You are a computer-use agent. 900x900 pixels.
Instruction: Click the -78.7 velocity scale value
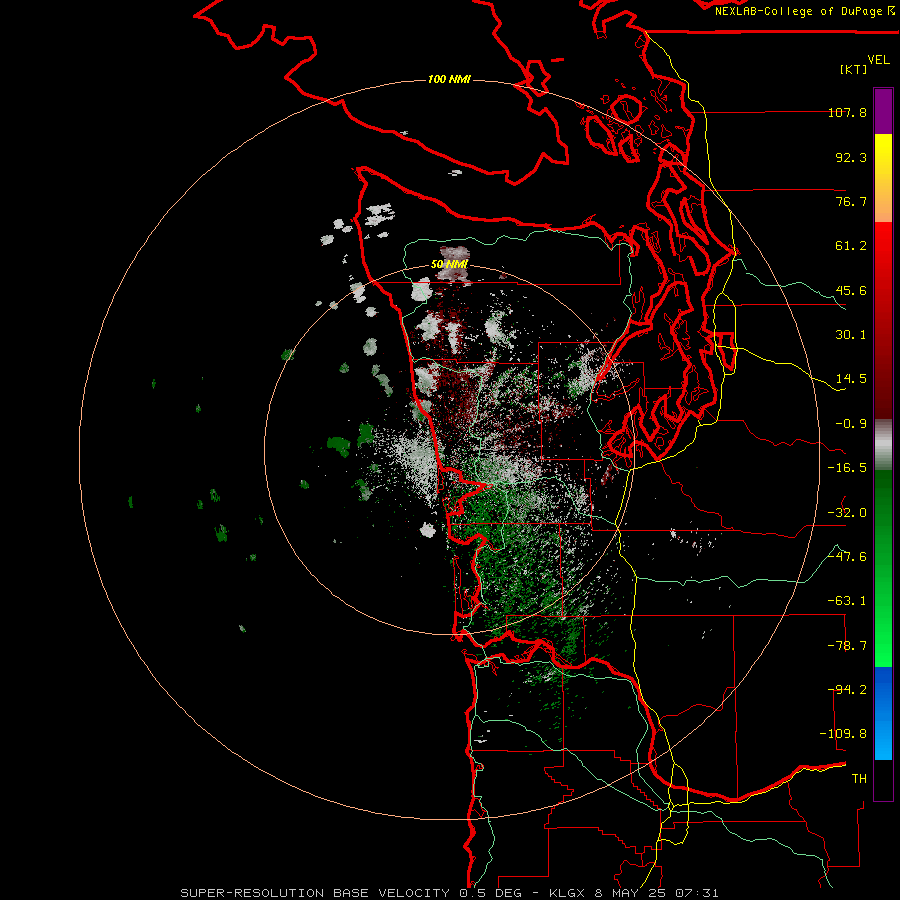coord(847,646)
